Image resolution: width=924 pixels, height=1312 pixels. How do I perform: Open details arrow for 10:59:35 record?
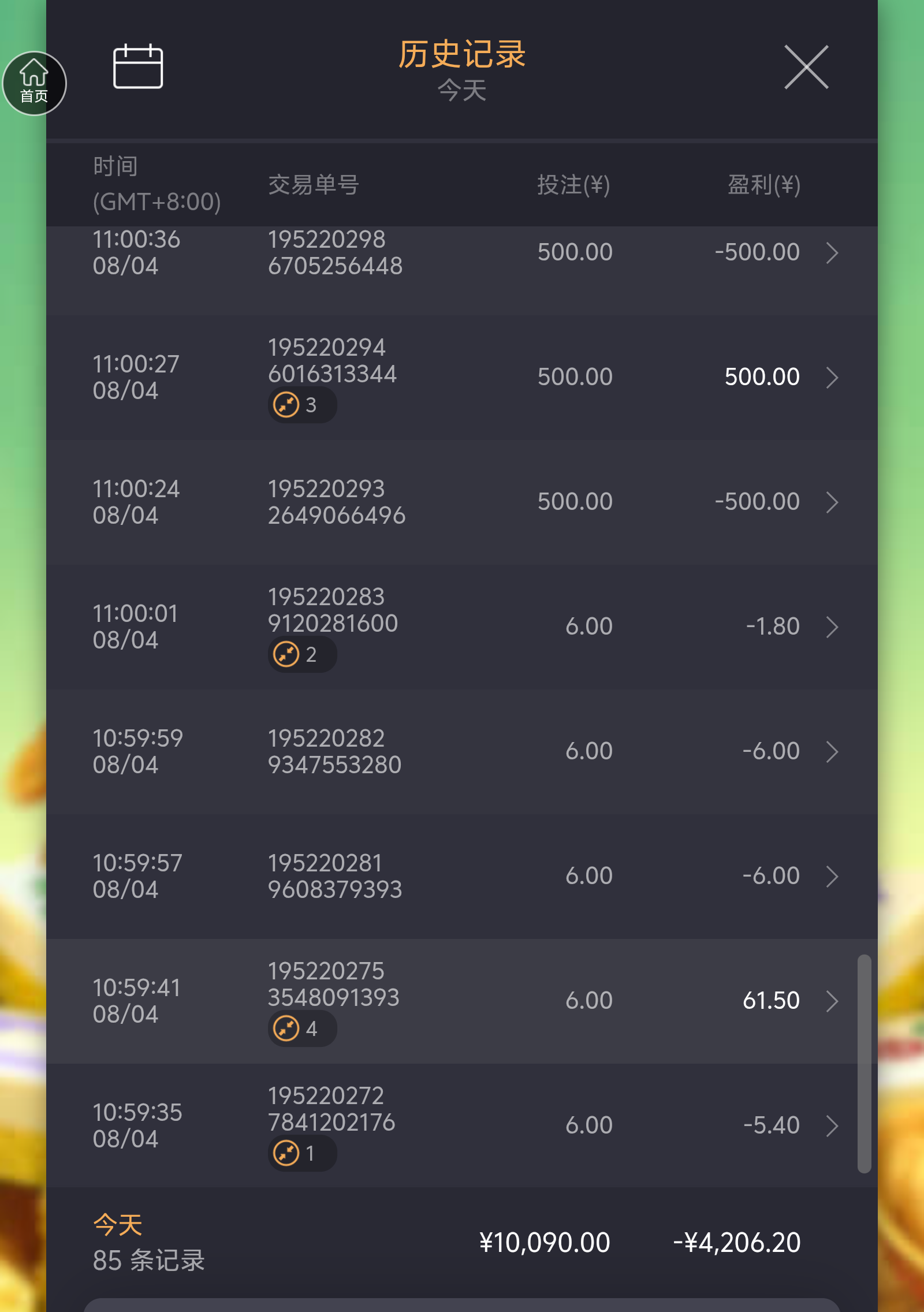pyautogui.click(x=832, y=1125)
